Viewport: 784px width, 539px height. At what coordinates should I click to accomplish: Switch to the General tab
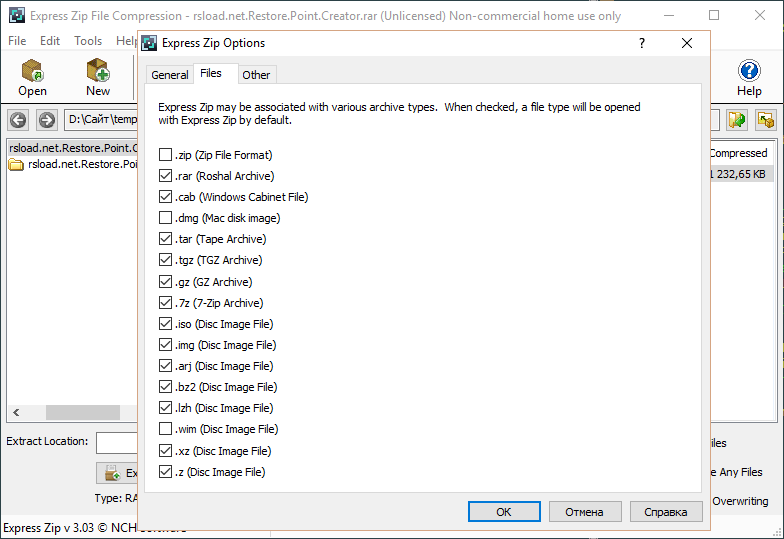tap(170, 75)
